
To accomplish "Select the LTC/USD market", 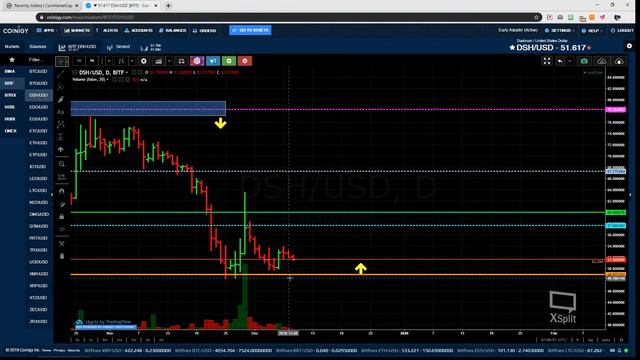I will click(x=39, y=191).
